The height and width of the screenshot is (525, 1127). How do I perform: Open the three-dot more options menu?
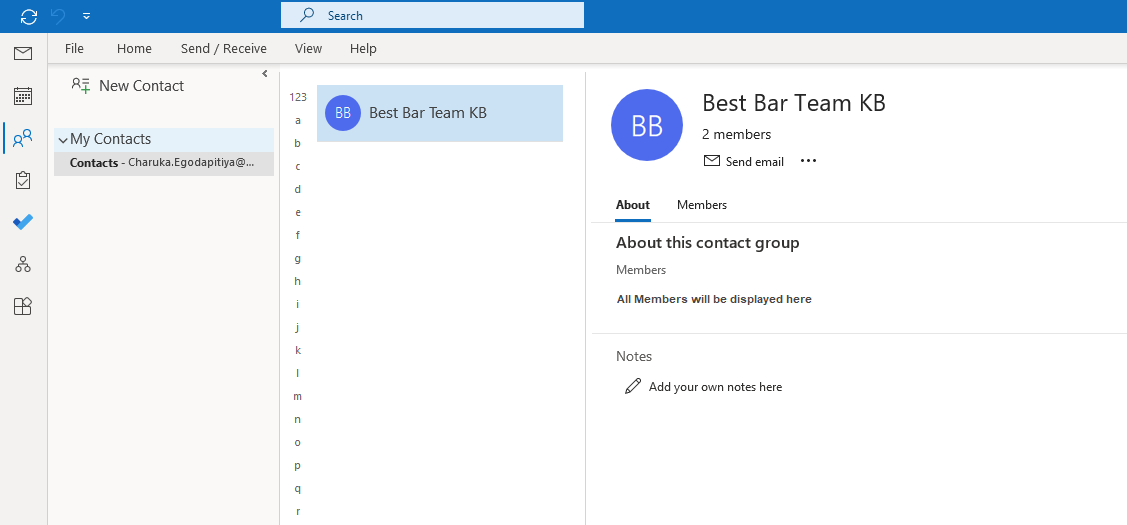pos(809,161)
